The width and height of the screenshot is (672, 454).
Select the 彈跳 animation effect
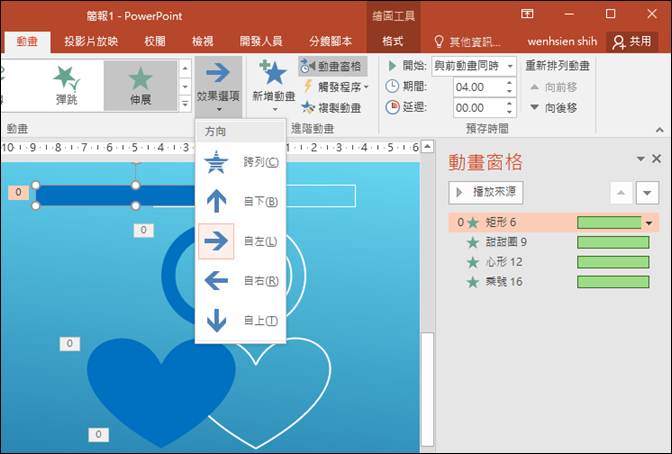[x=66, y=86]
